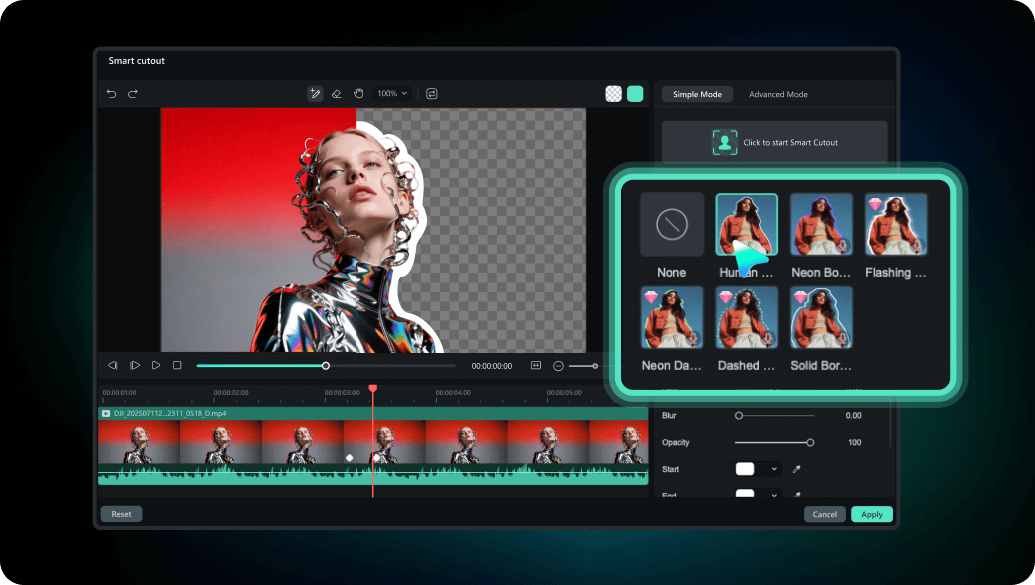
Task: Select the Solid Bor... preset thumbnail
Action: (x=821, y=318)
